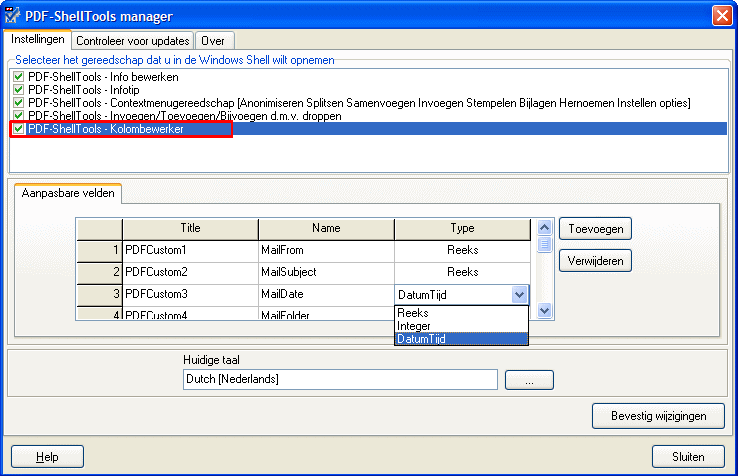Select the PDFCustom4 title cell
The image size is (738, 476).
[190, 314]
